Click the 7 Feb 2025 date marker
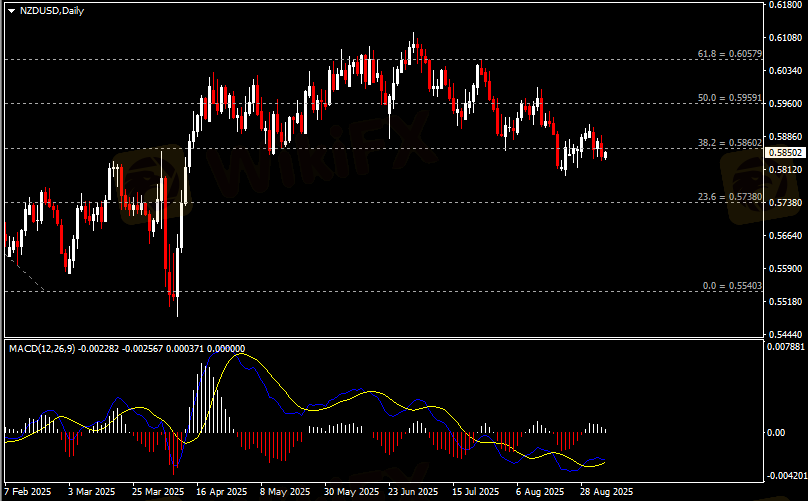The image size is (808, 501). [28, 492]
